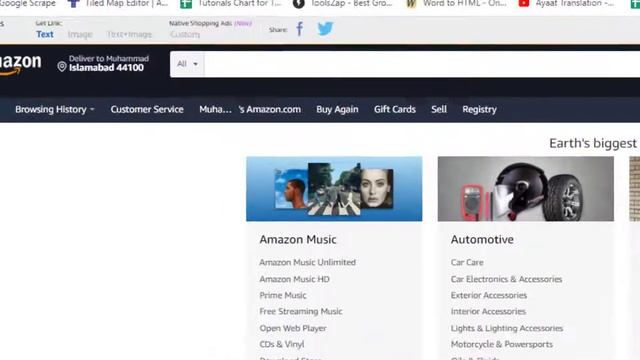This screenshot has width=640, height=360.
Task: Open Free Streaming Music link
Action: pos(301,311)
